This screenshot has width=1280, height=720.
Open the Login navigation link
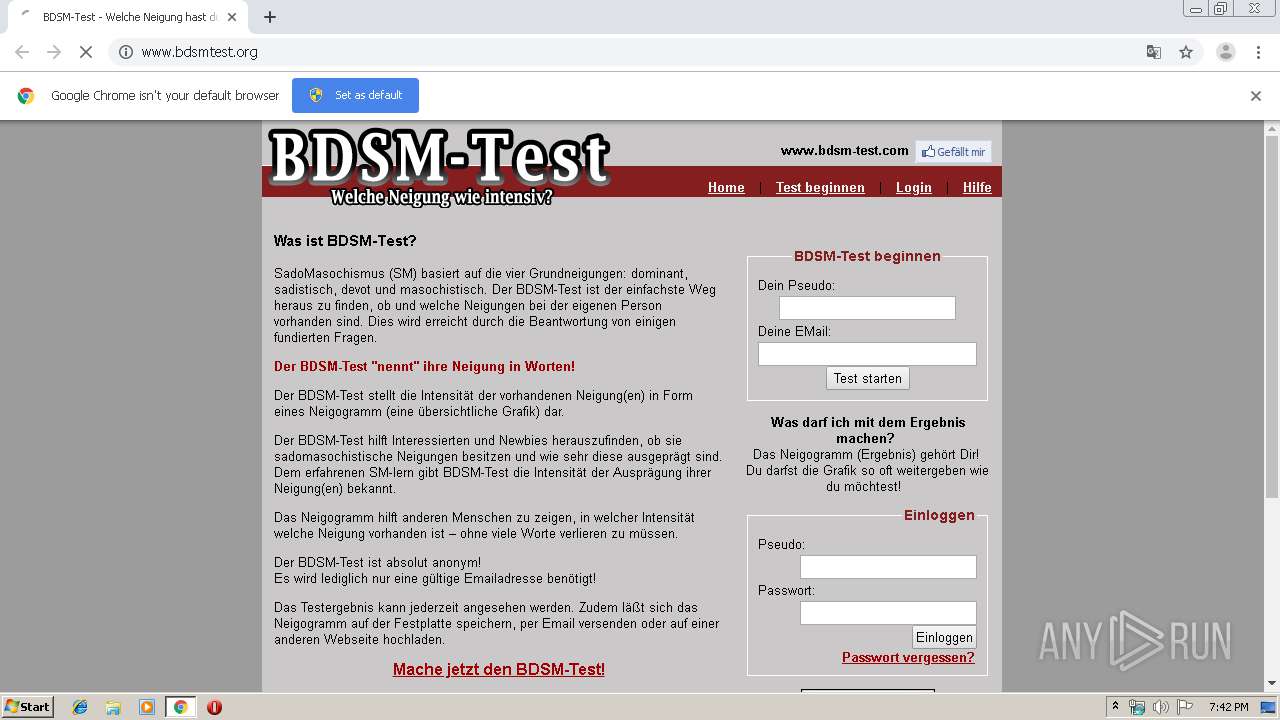click(x=913, y=187)
